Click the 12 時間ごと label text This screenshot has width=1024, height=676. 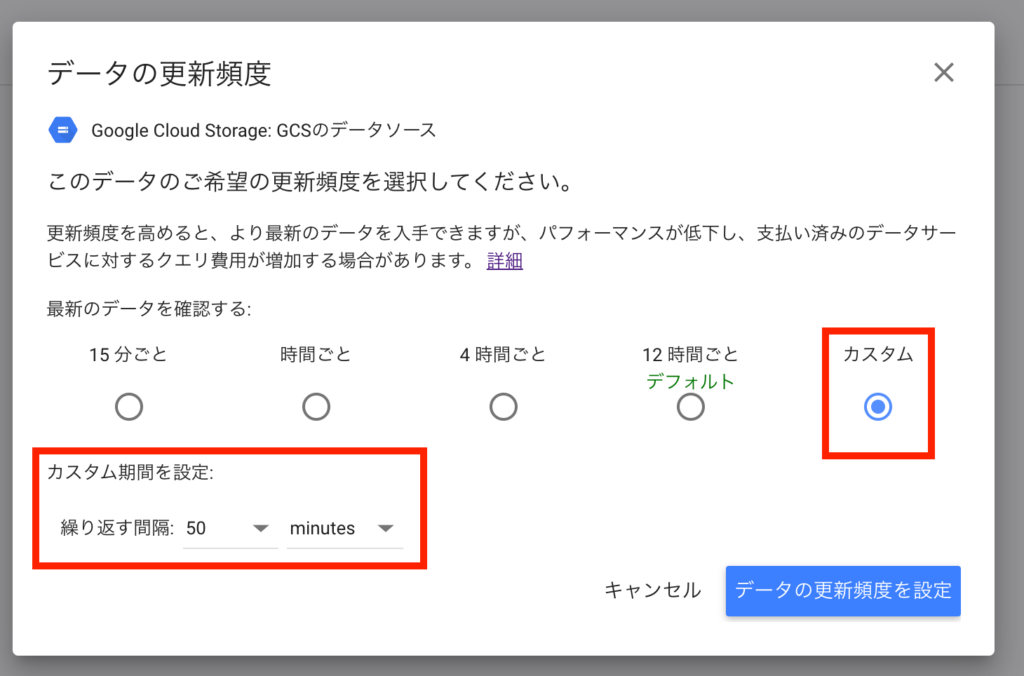(x=690, y=354)
